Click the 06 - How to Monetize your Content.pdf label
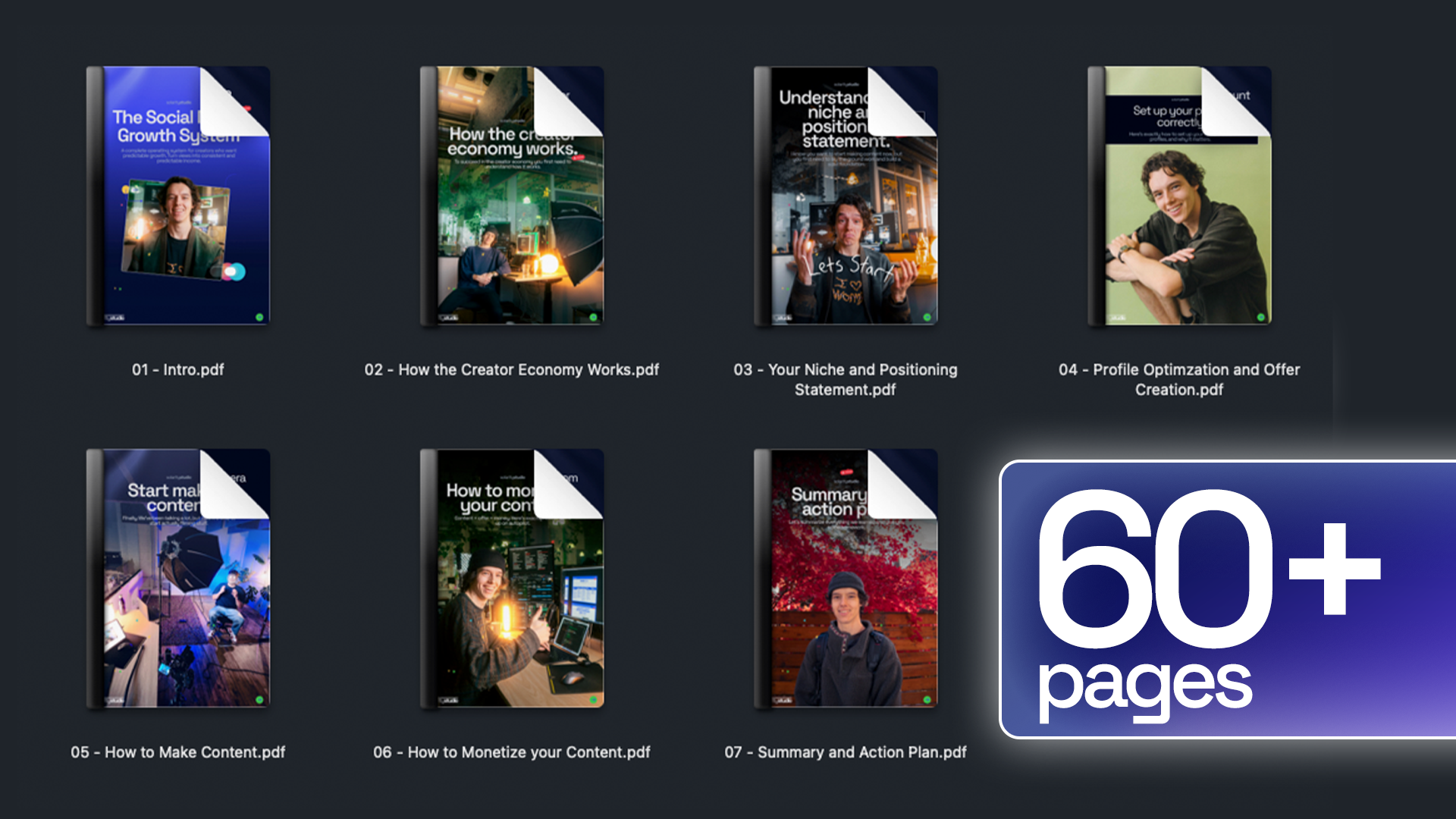The image size is (1456, 819). [x=512, y=752]
